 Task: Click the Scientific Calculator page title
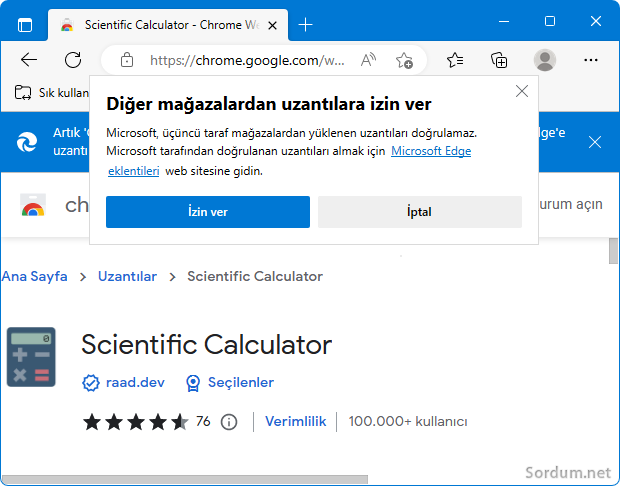point(206,344)
